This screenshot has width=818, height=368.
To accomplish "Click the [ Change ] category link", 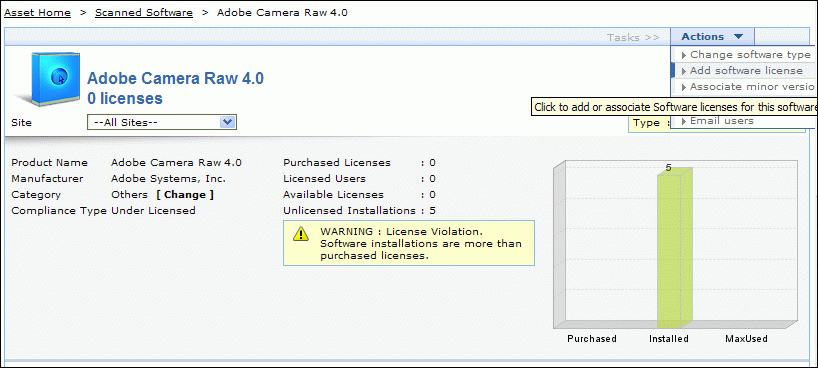I will click(x=185, y=195).
